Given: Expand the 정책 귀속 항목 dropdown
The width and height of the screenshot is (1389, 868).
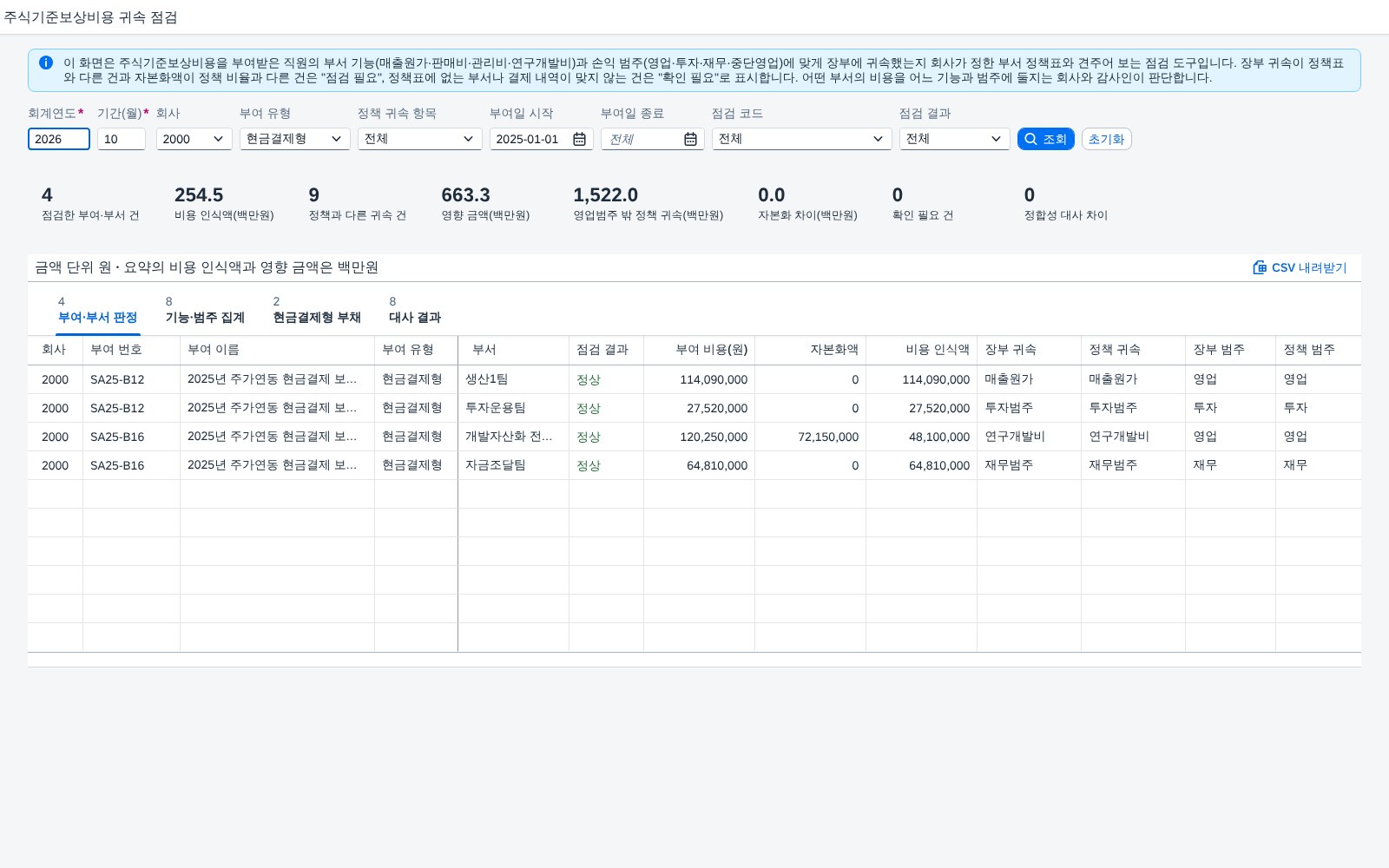Looking at the screenshot, I should pyautogui.click(x=420, y=139).
